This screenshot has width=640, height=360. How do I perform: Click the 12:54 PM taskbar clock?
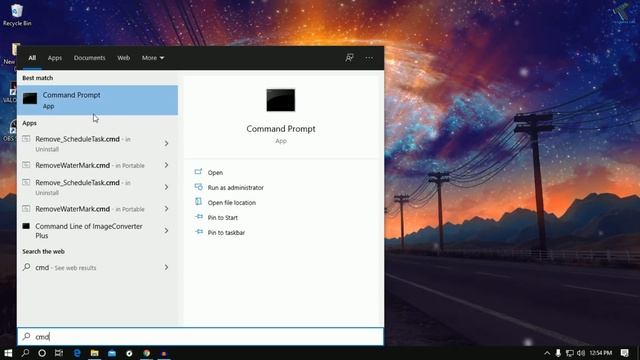tap(601, 353)
